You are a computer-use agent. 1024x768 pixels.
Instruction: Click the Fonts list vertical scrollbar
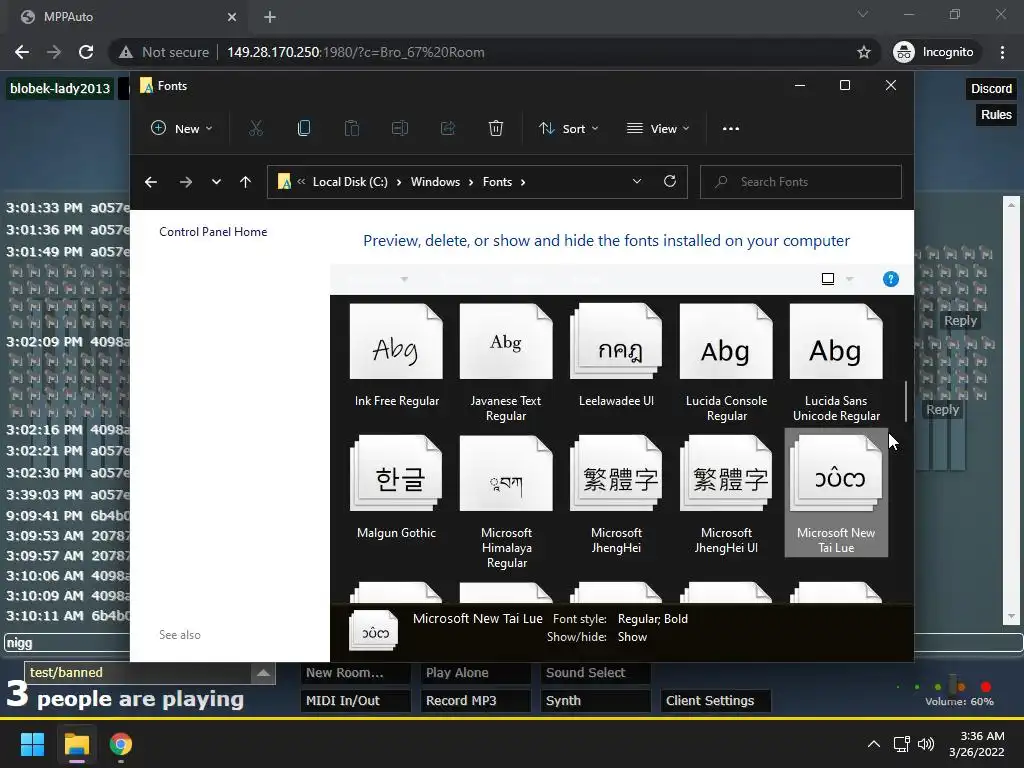click(x=906, y=402)
